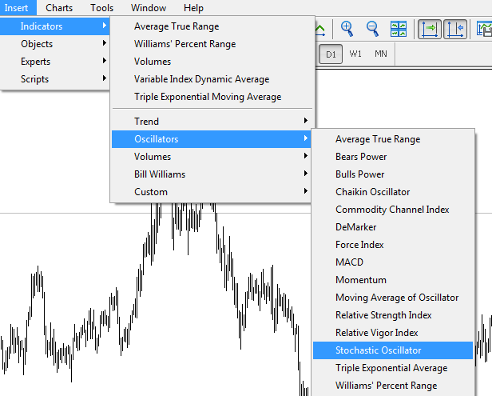
Task: Expand the Scripts submenu
Action: click(x=55, y=79)
